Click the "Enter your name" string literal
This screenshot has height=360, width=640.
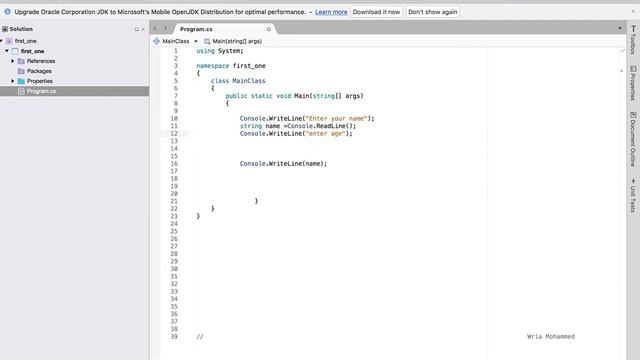tap(336, 118)
